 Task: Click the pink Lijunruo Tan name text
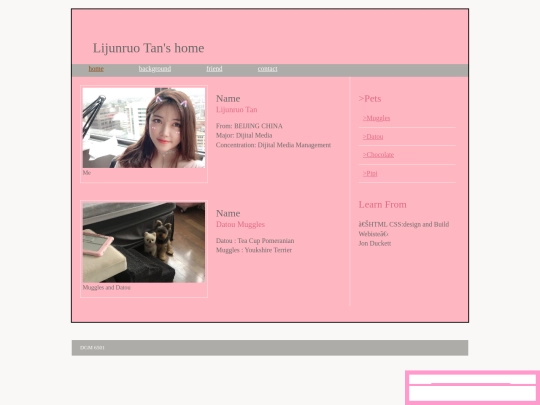(237, 110)
